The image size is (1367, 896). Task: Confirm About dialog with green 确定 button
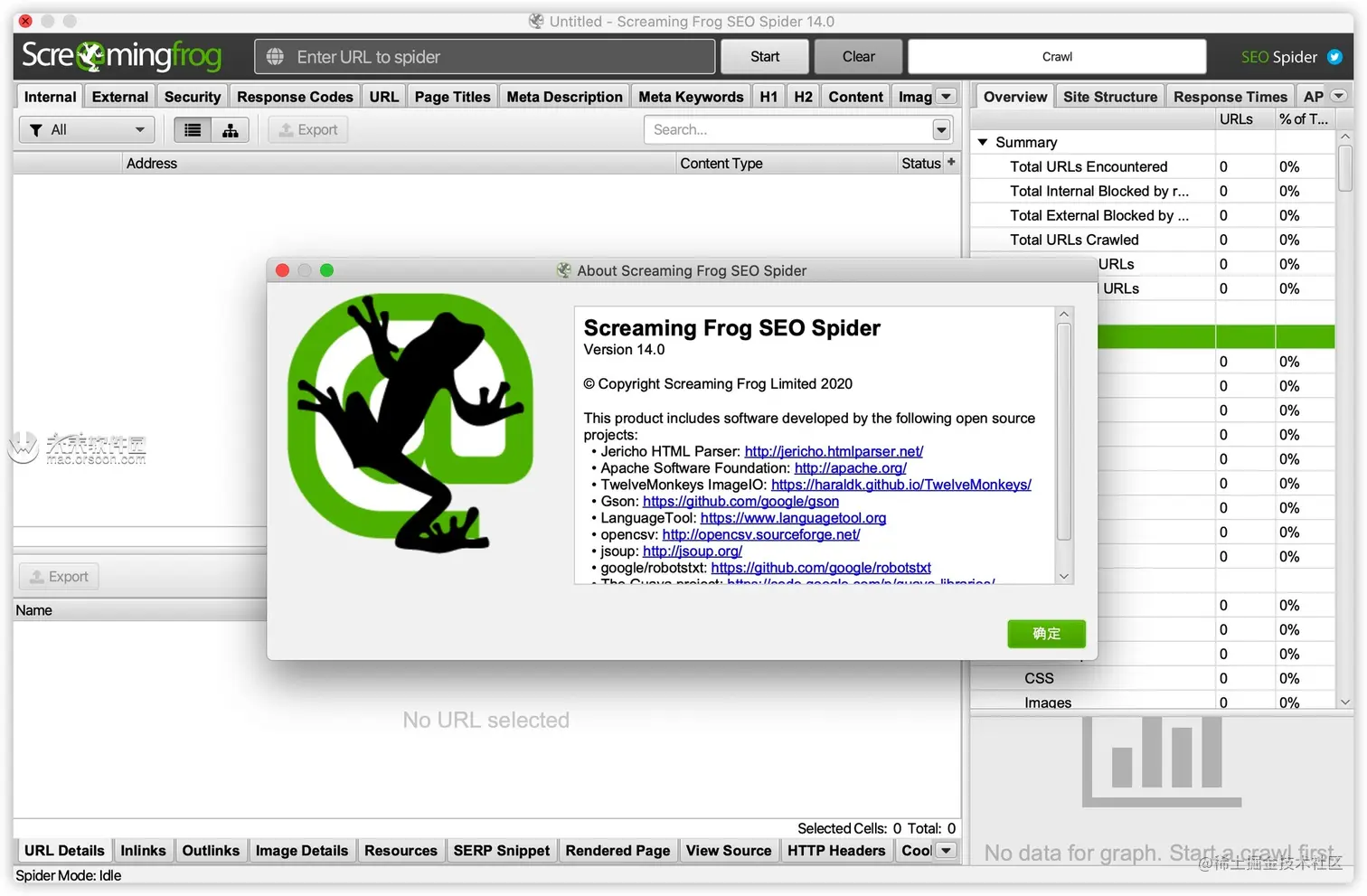pos(1046,634)
